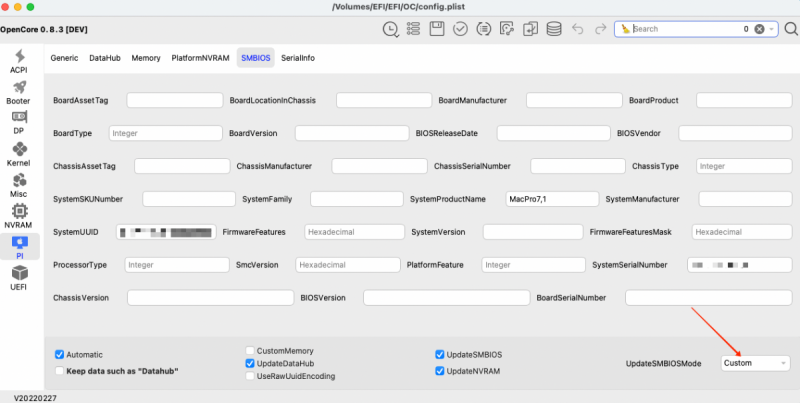
Task: Click the BoardVersion input field
Action: click(352, 133)
